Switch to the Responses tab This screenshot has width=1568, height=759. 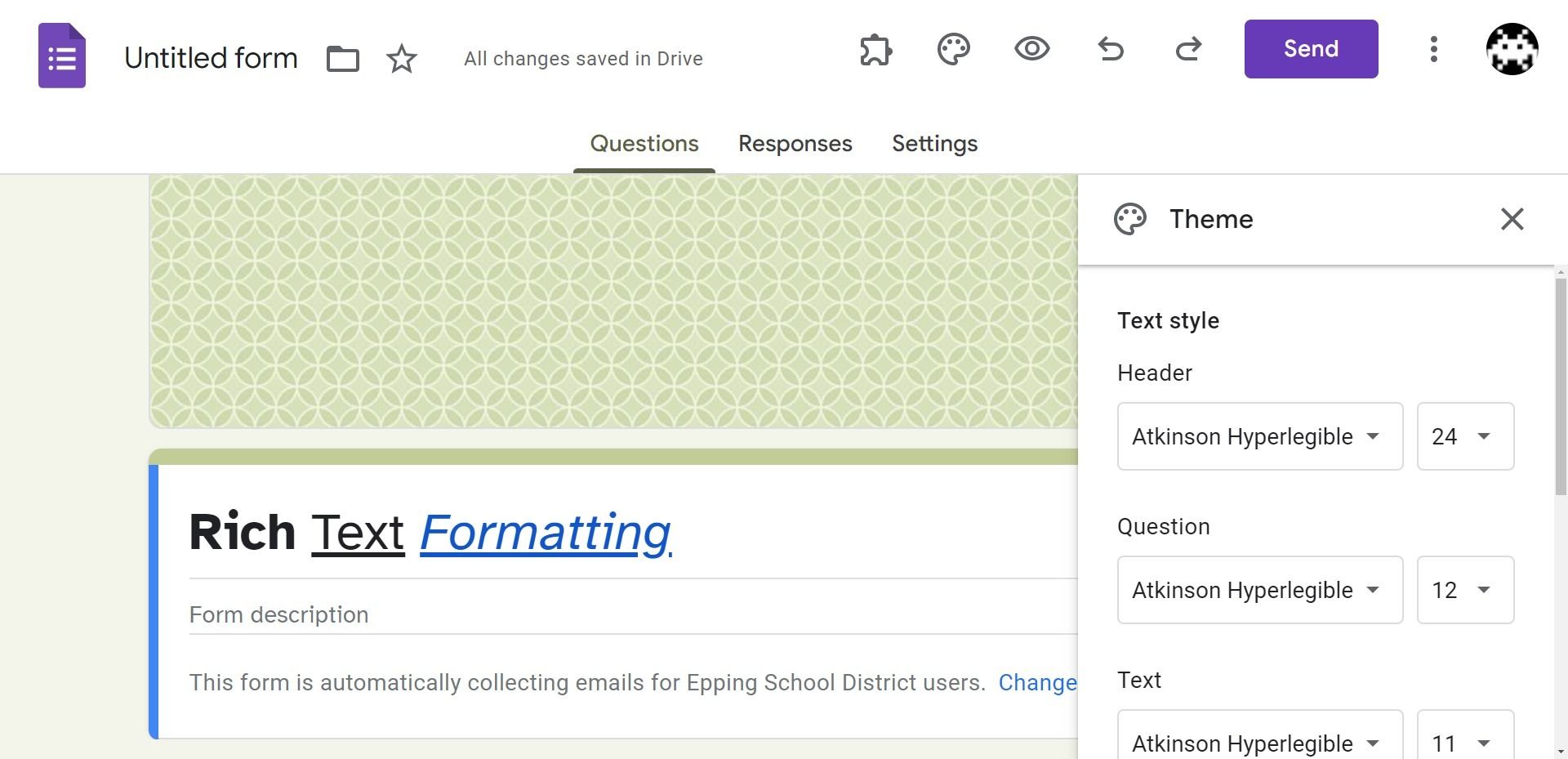[x=795, y=144]
